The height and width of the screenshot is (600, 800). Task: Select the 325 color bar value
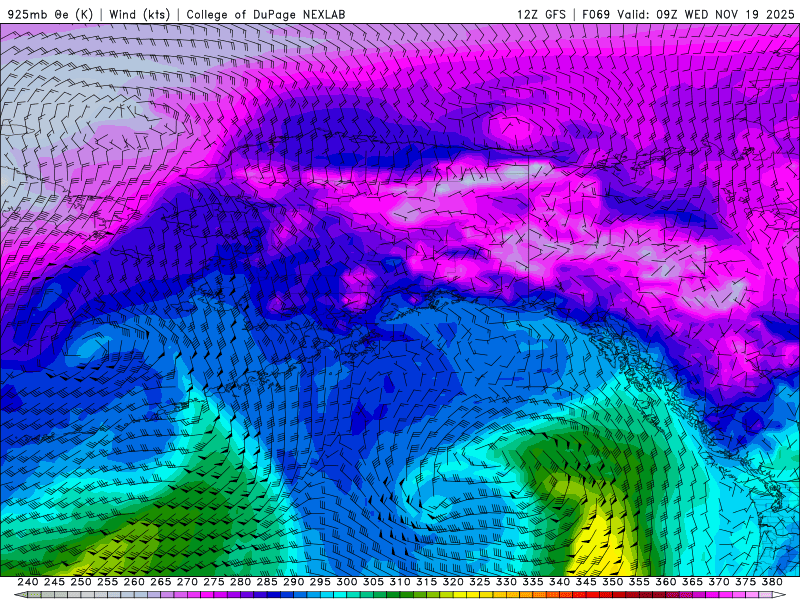point(480,582)
